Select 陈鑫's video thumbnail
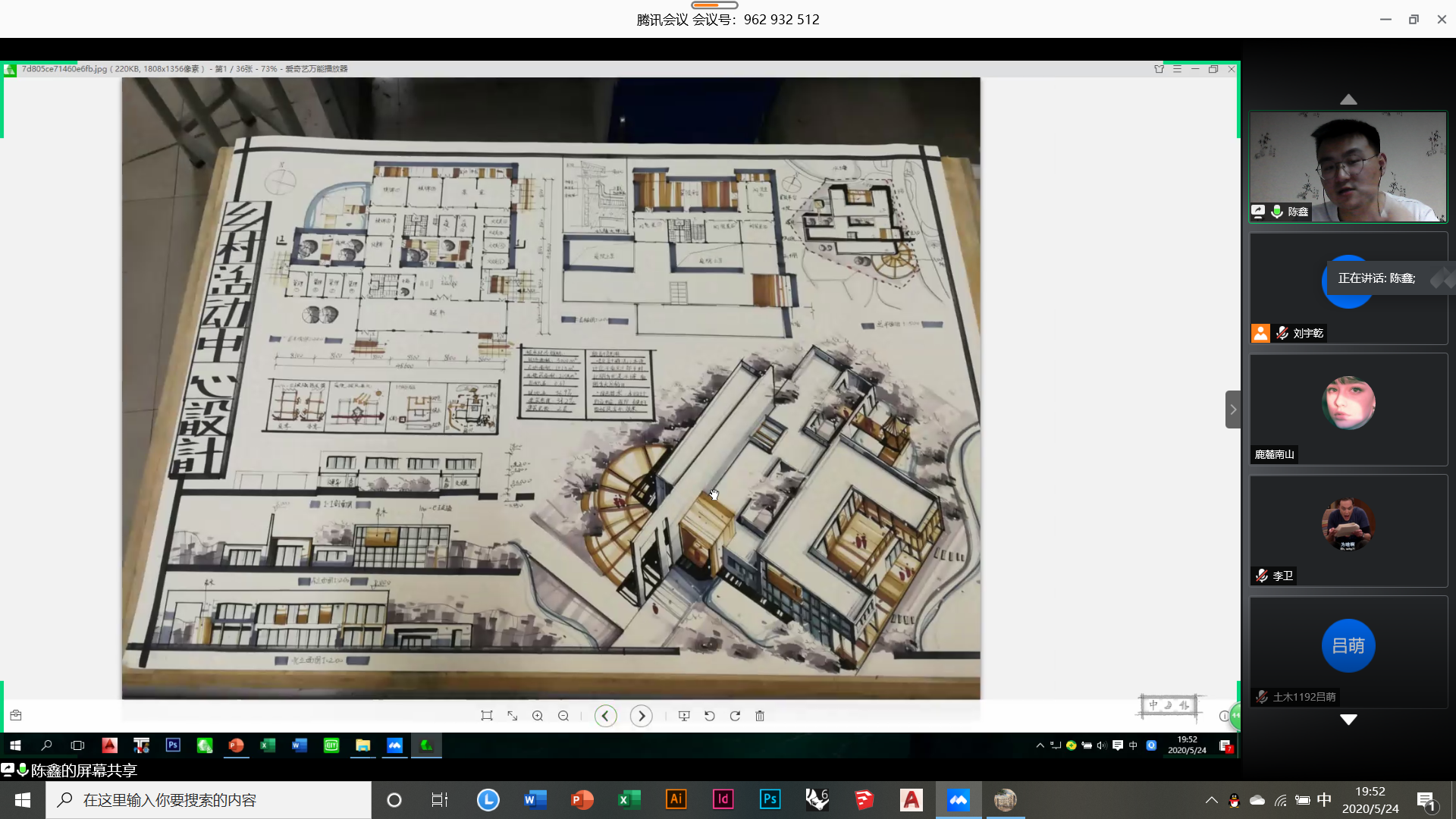1456x819 pixels. pos(1348,167)
